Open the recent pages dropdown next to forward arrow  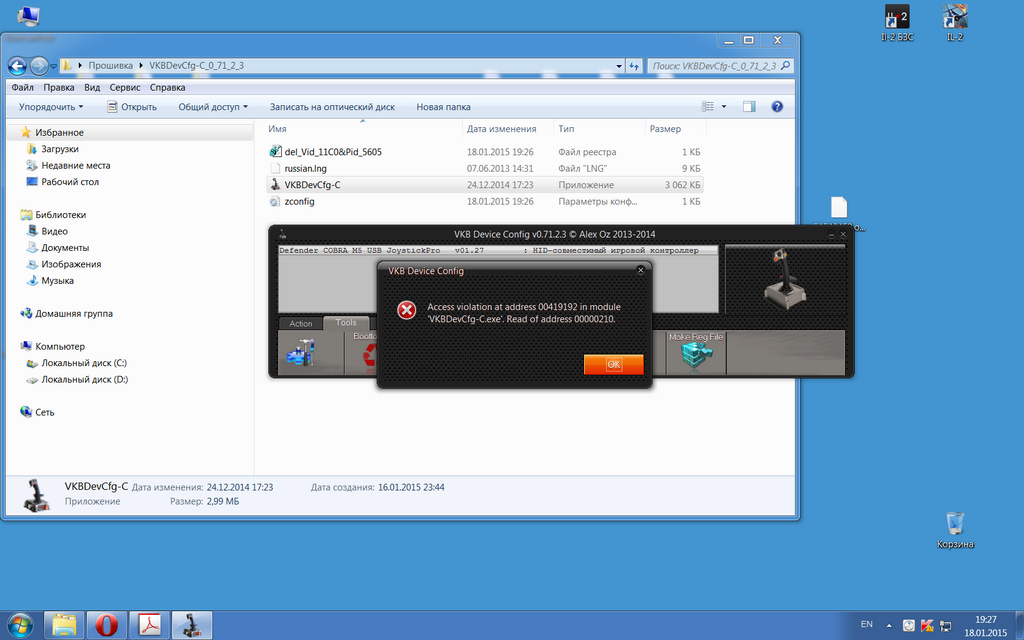(x=54, y=66)
